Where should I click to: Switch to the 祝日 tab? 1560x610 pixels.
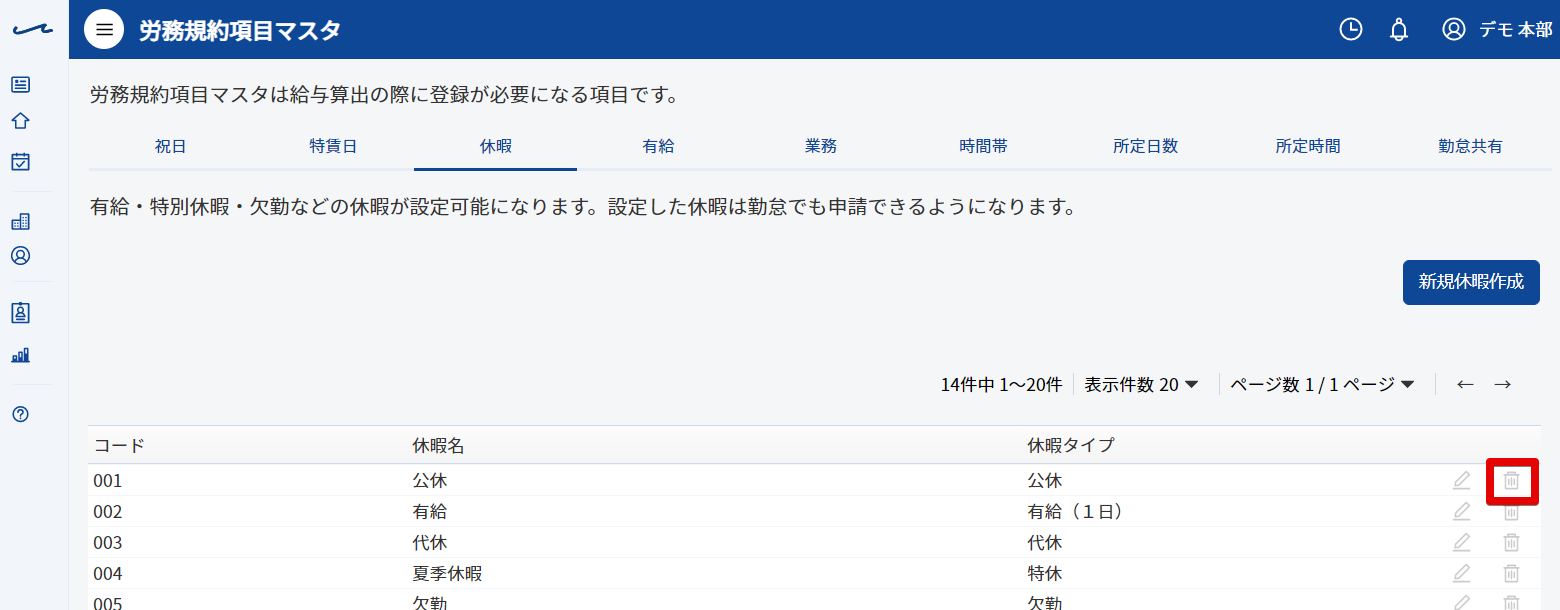170,146
